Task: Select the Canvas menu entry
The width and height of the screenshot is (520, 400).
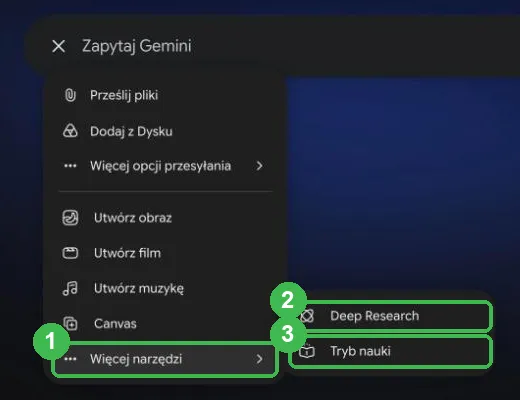Action: pyautogui.click(x=165, y=324)
